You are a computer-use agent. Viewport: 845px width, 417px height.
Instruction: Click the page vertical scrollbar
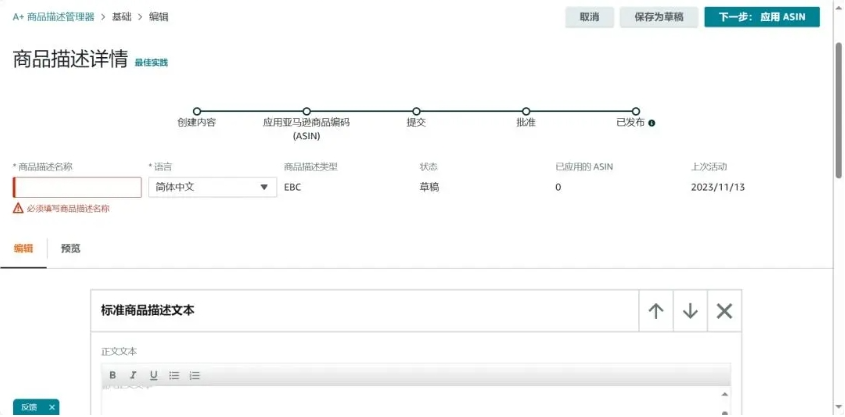coord(839,109)
